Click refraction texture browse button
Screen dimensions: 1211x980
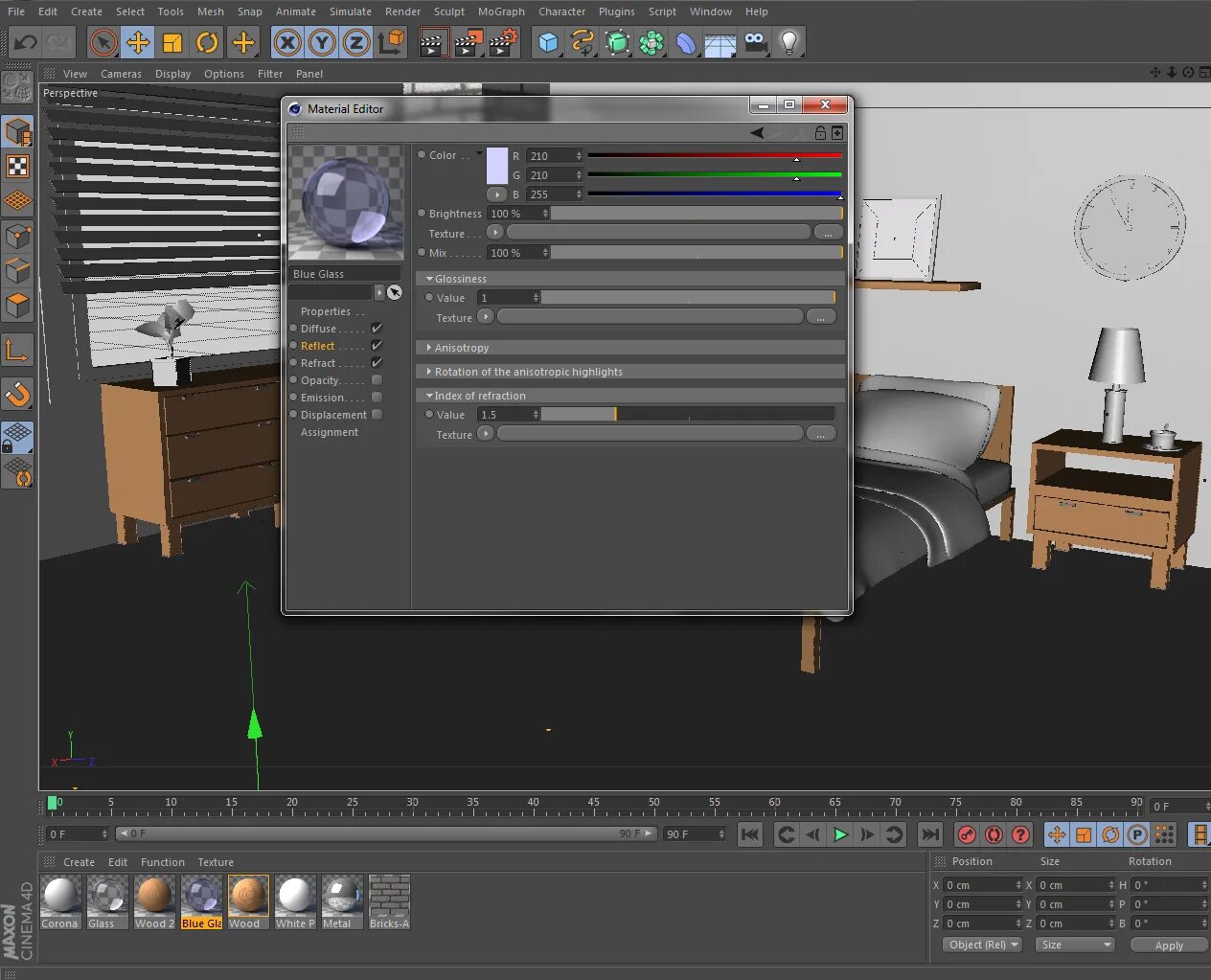tap(821, 434)
